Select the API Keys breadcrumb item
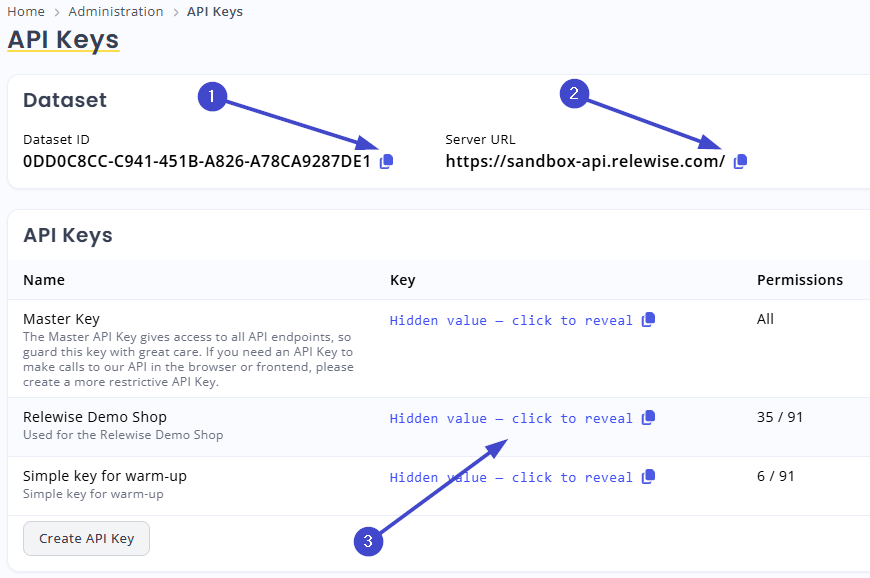The height and width of the screenshot is (578, 870). point(215,12)
